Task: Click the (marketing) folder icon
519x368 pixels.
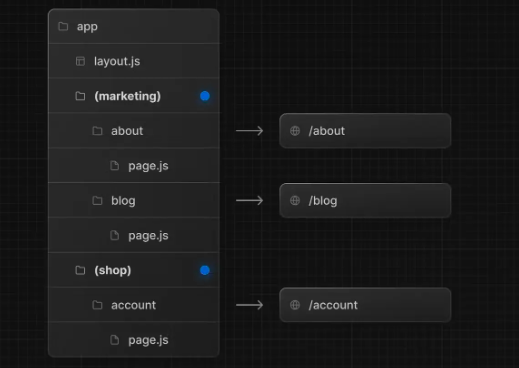Action: point(80,96)
